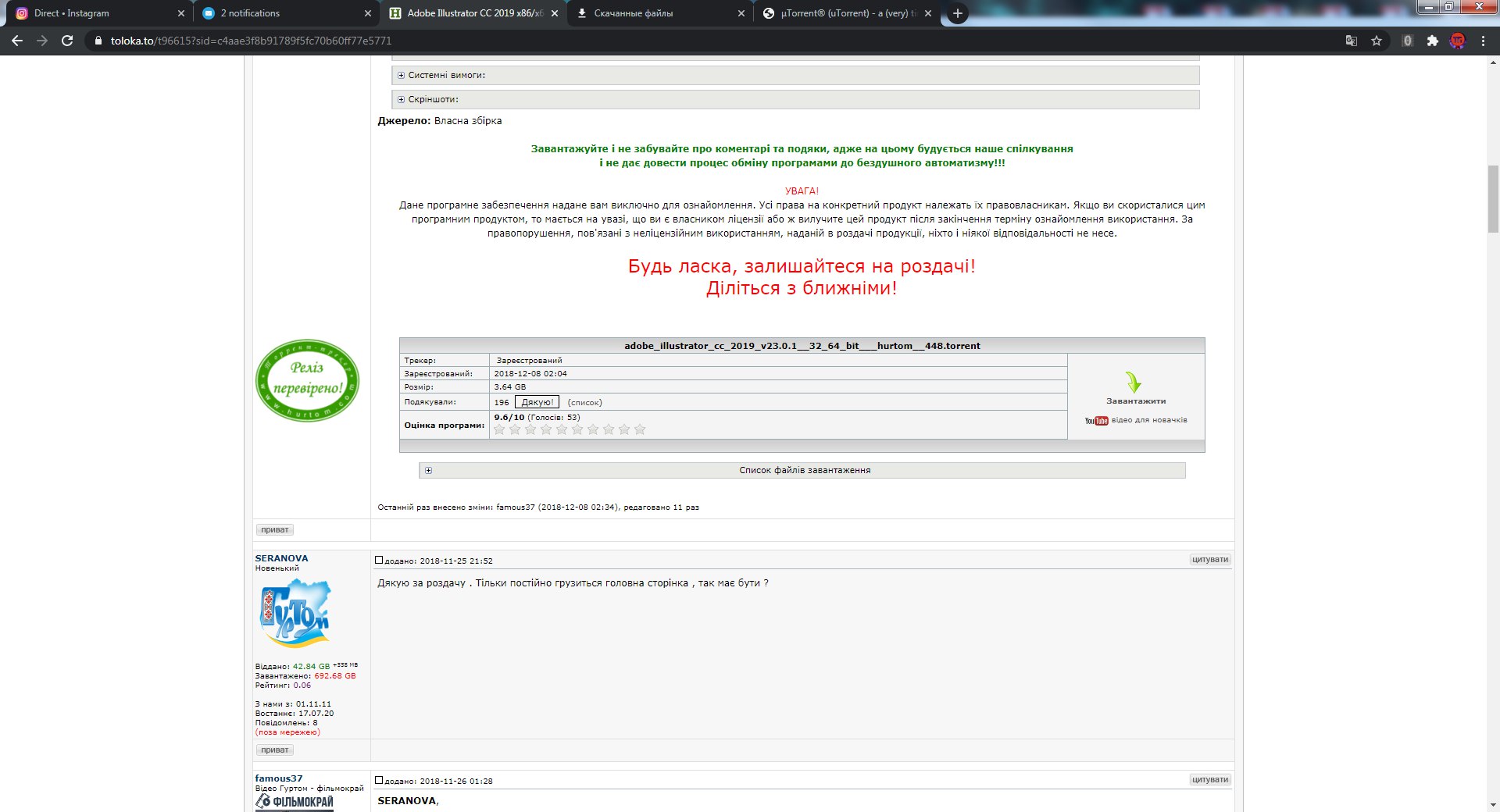This screenshot has width=1500, height=812.
Task: Click the torrent filename header text
Action: click(x=802, y=346)
